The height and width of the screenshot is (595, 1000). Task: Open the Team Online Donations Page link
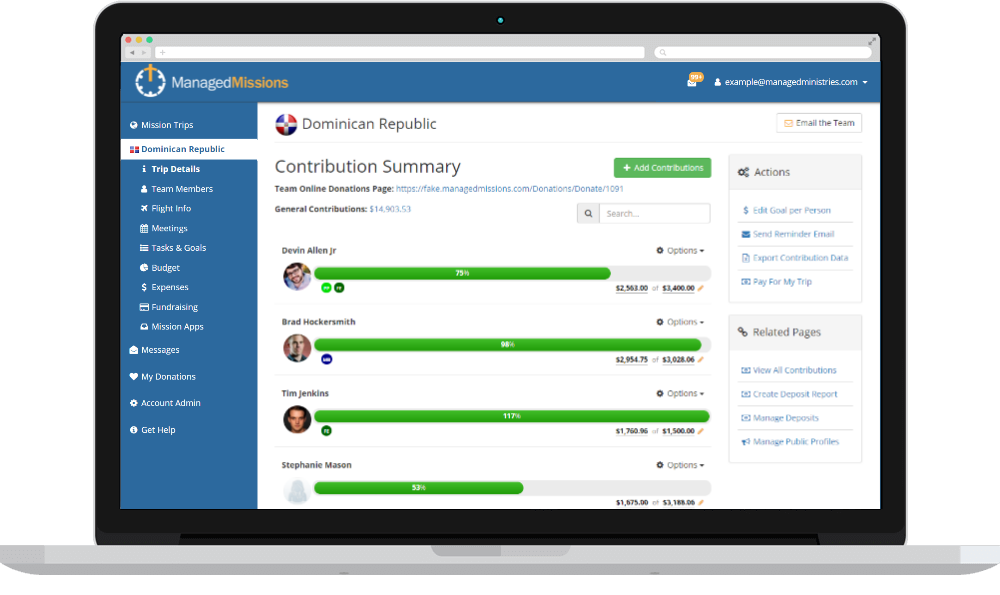510,189
